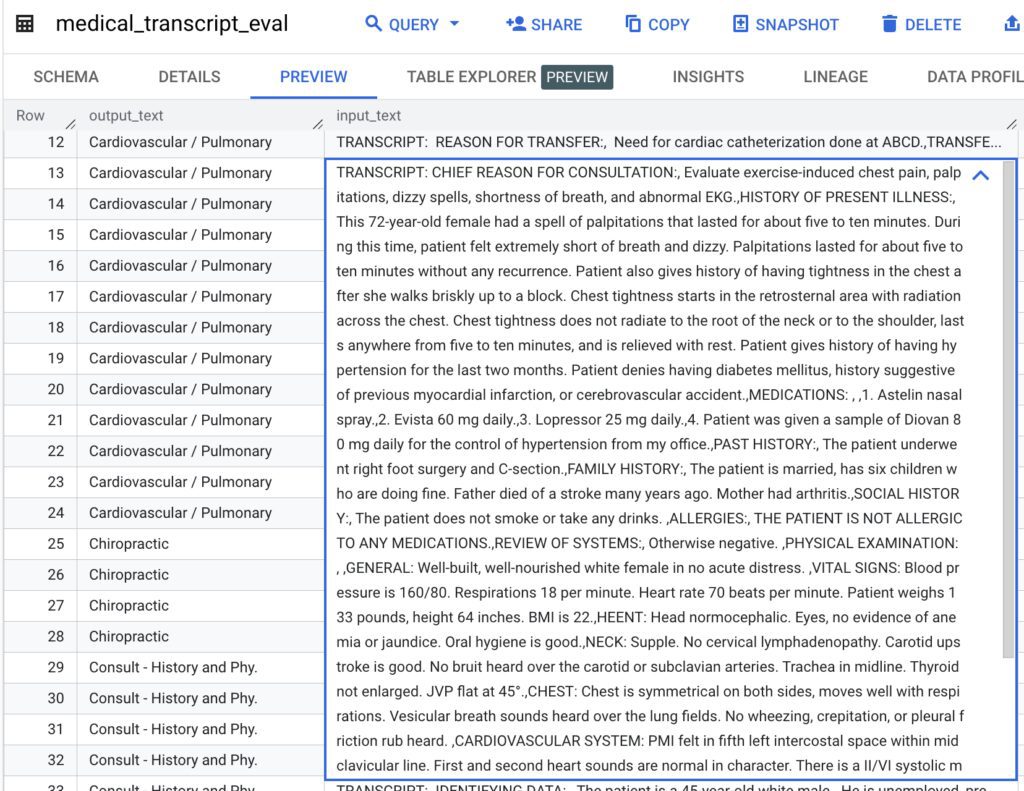Open the LINEAGE tab
This screenshot has width=1024, height=791.
(x=835, y=76)
